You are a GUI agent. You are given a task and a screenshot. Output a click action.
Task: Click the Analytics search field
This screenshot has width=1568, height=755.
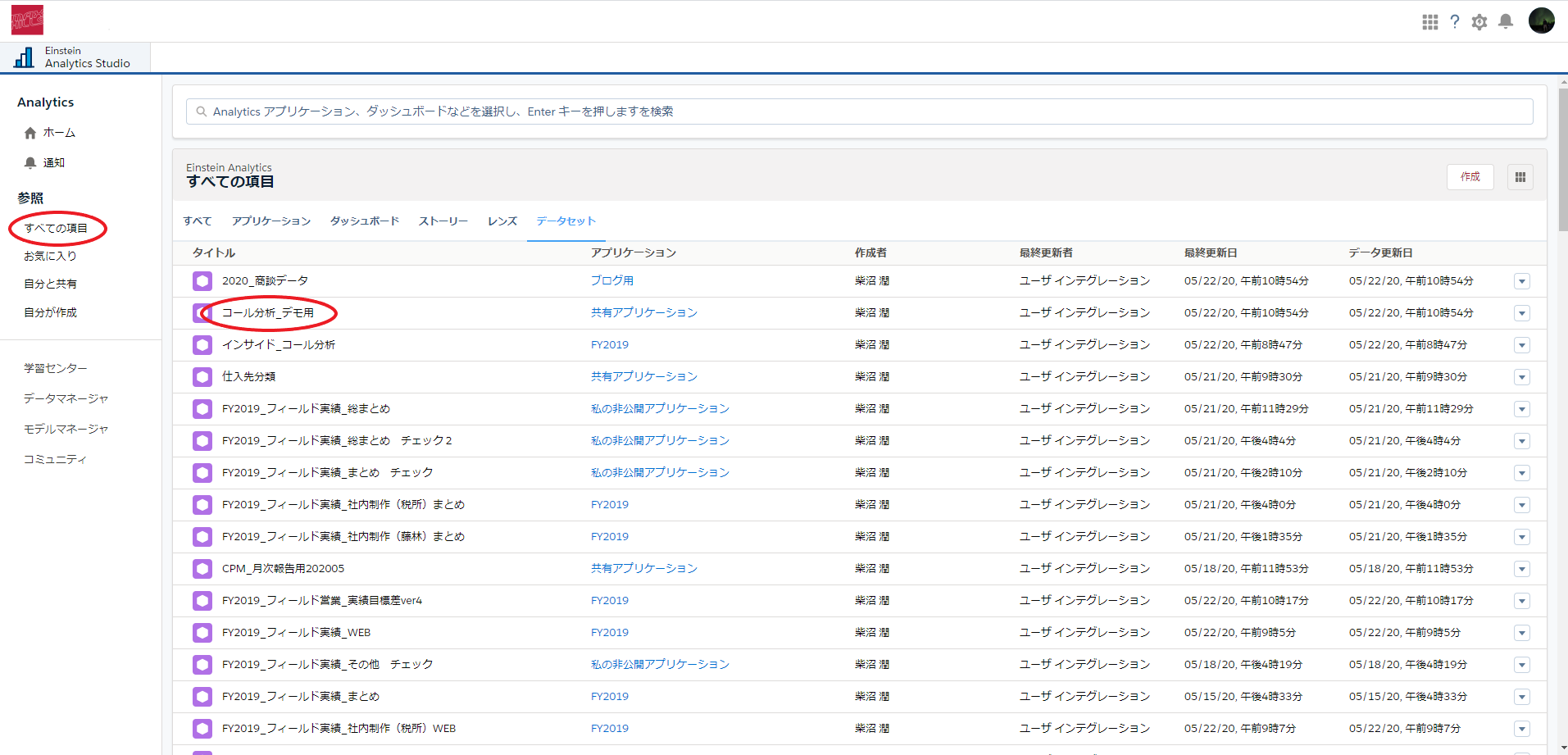pos(859,111)
